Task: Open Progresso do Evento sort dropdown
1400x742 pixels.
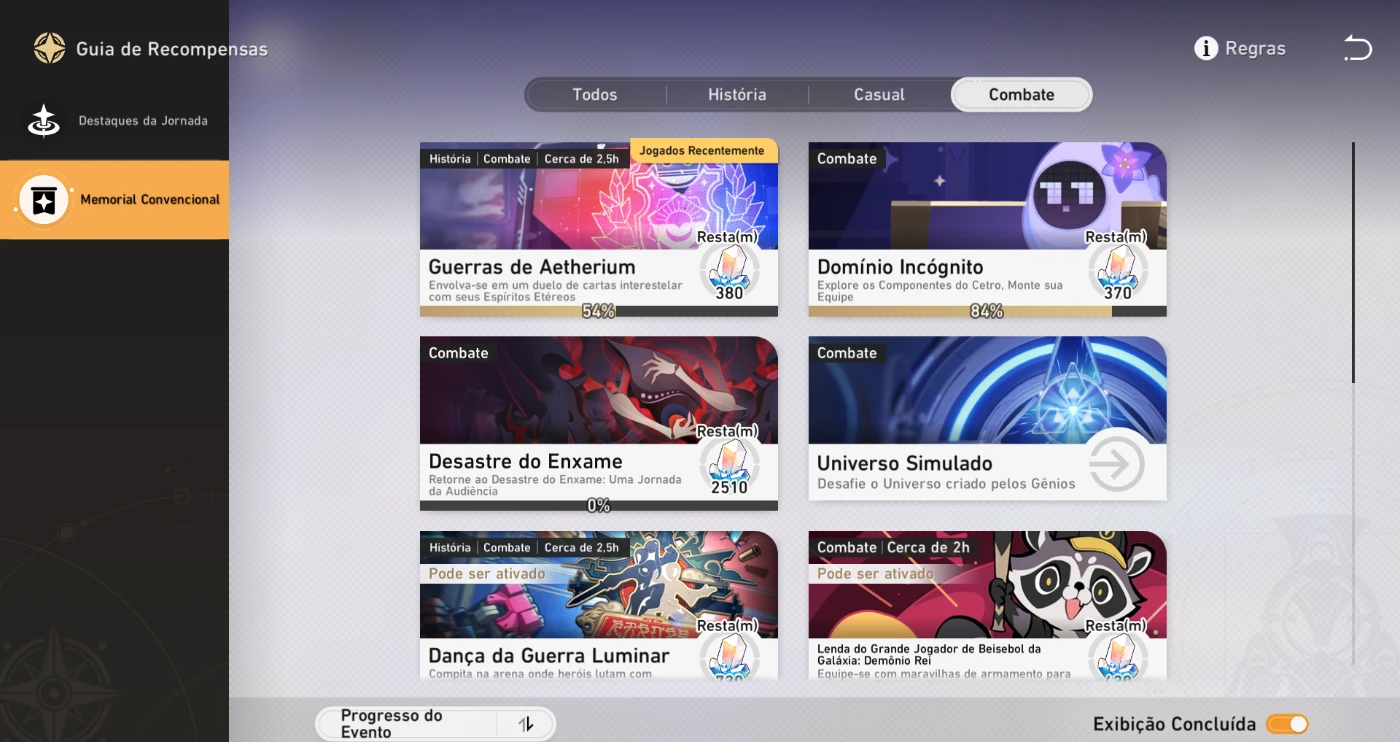Action: pos(407,724)
